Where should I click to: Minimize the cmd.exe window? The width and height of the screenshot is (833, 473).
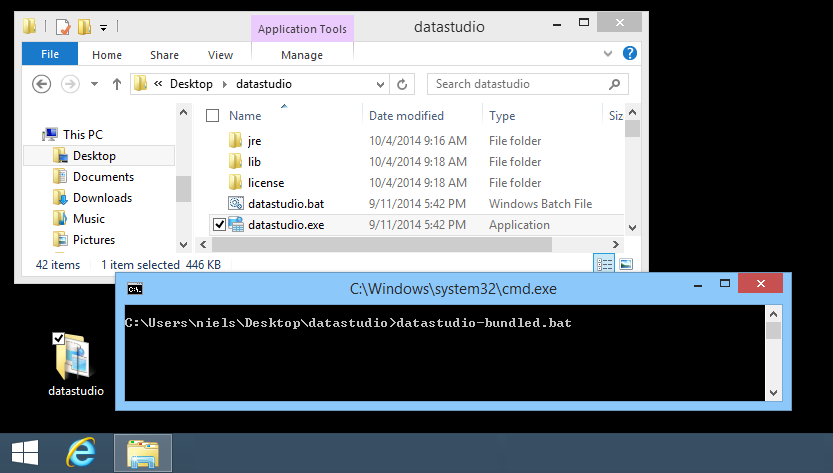(x=698, y=285)
